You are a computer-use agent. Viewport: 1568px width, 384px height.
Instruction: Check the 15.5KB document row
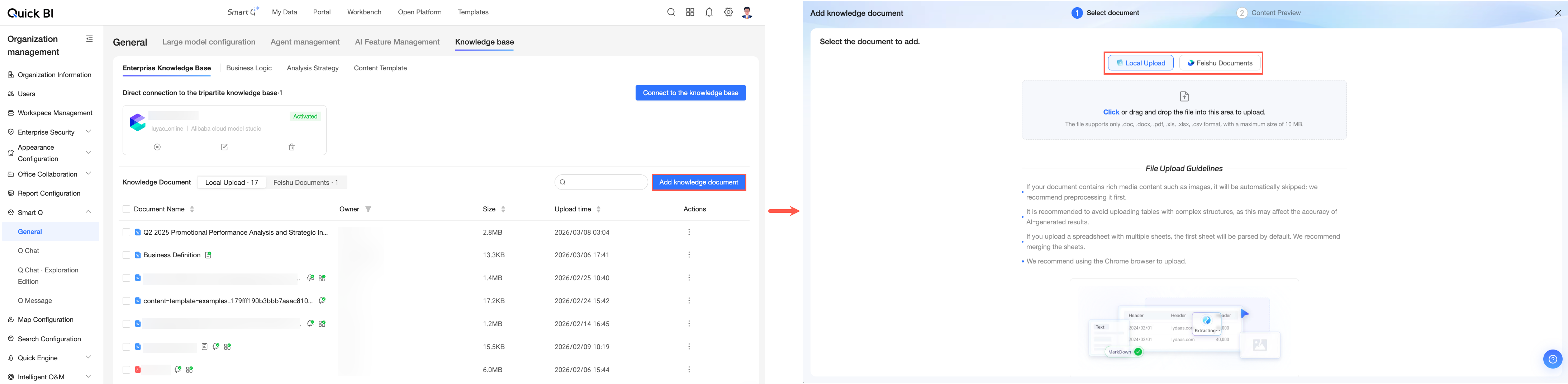[127, 347]
